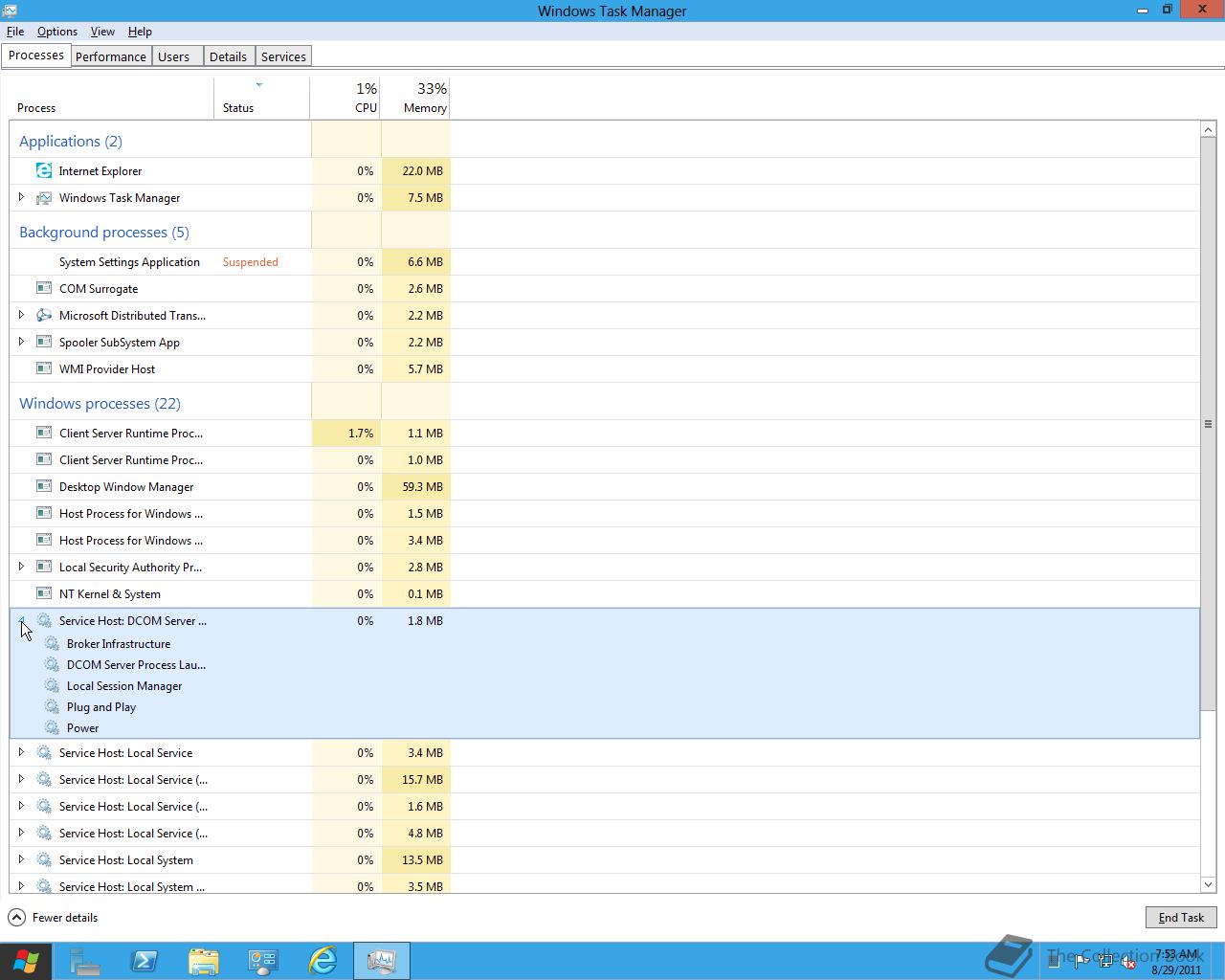Select Host Process for Windows 3.4 MB row
The image size is (1225, 980).
coord(605,540)
